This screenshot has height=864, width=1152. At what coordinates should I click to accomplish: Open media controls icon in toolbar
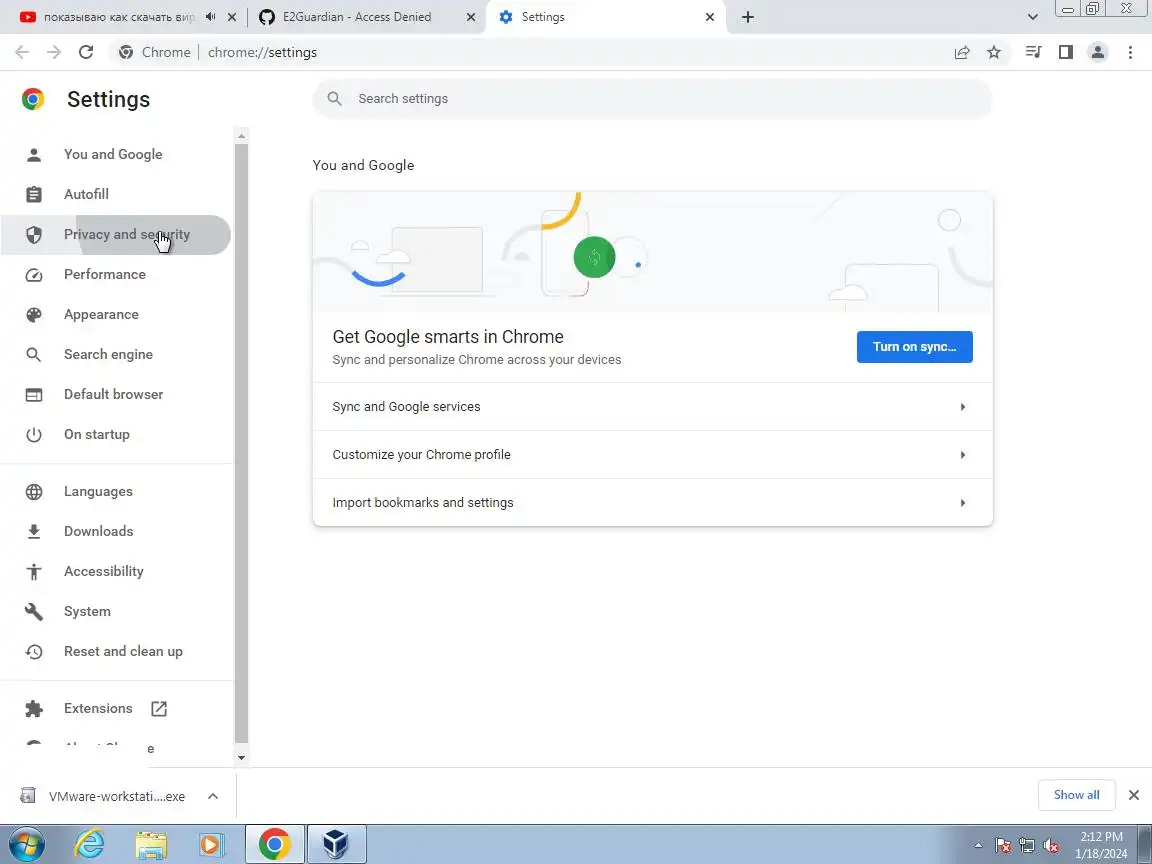[1033, 52]
